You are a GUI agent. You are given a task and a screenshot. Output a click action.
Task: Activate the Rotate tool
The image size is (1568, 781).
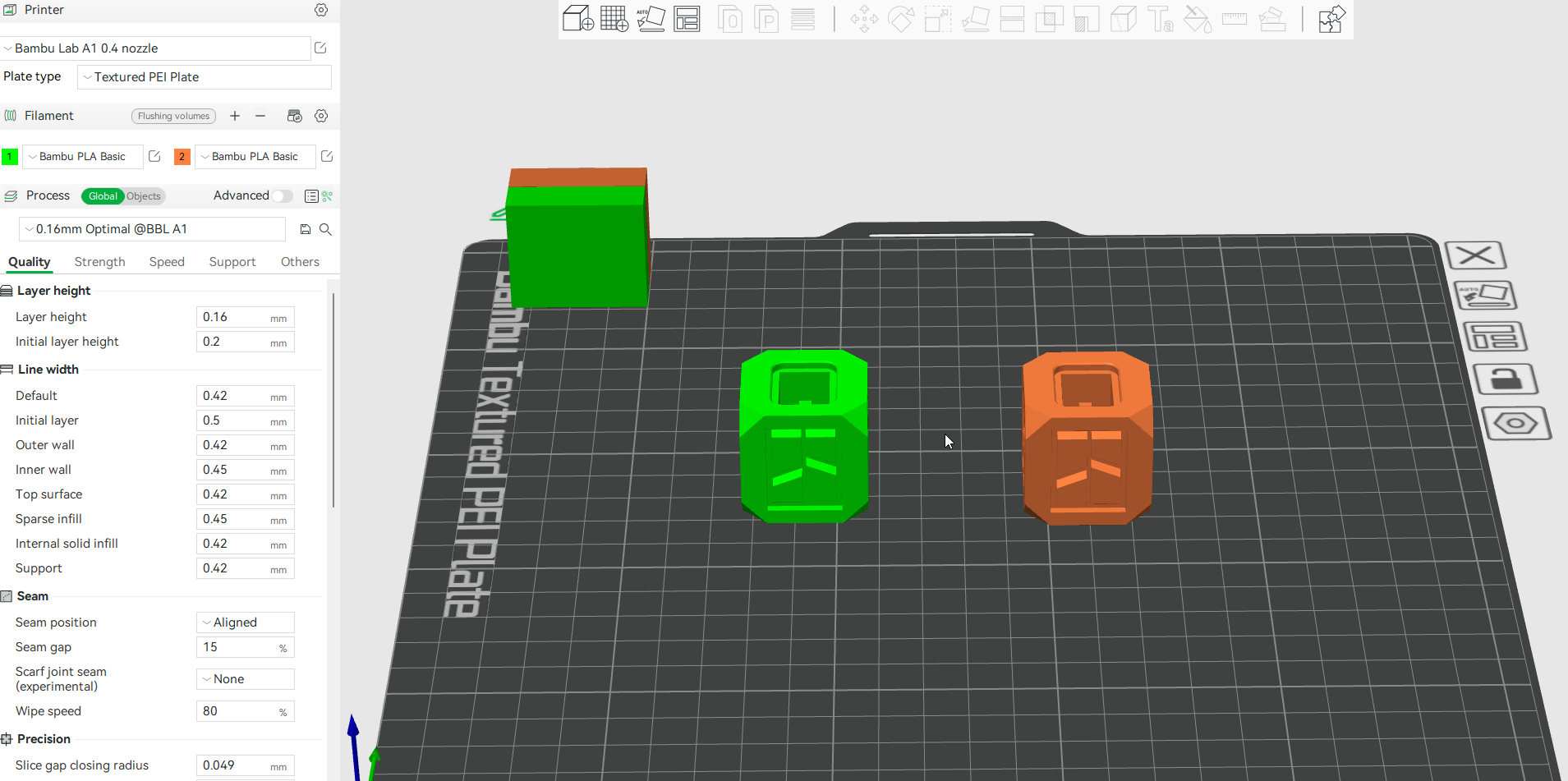(901, 18)
